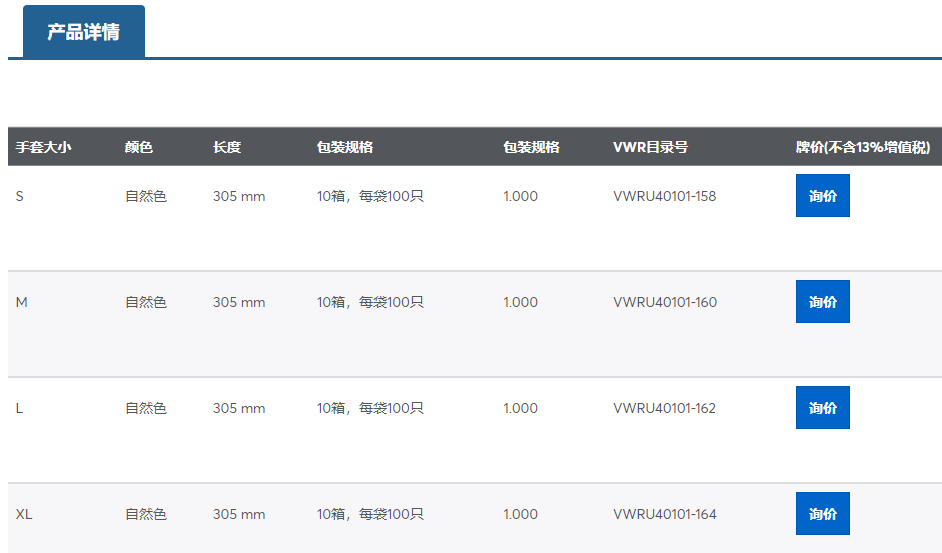
Task: Click the 牌价(不含13%增值税) column header
Action: pos(863,147)
